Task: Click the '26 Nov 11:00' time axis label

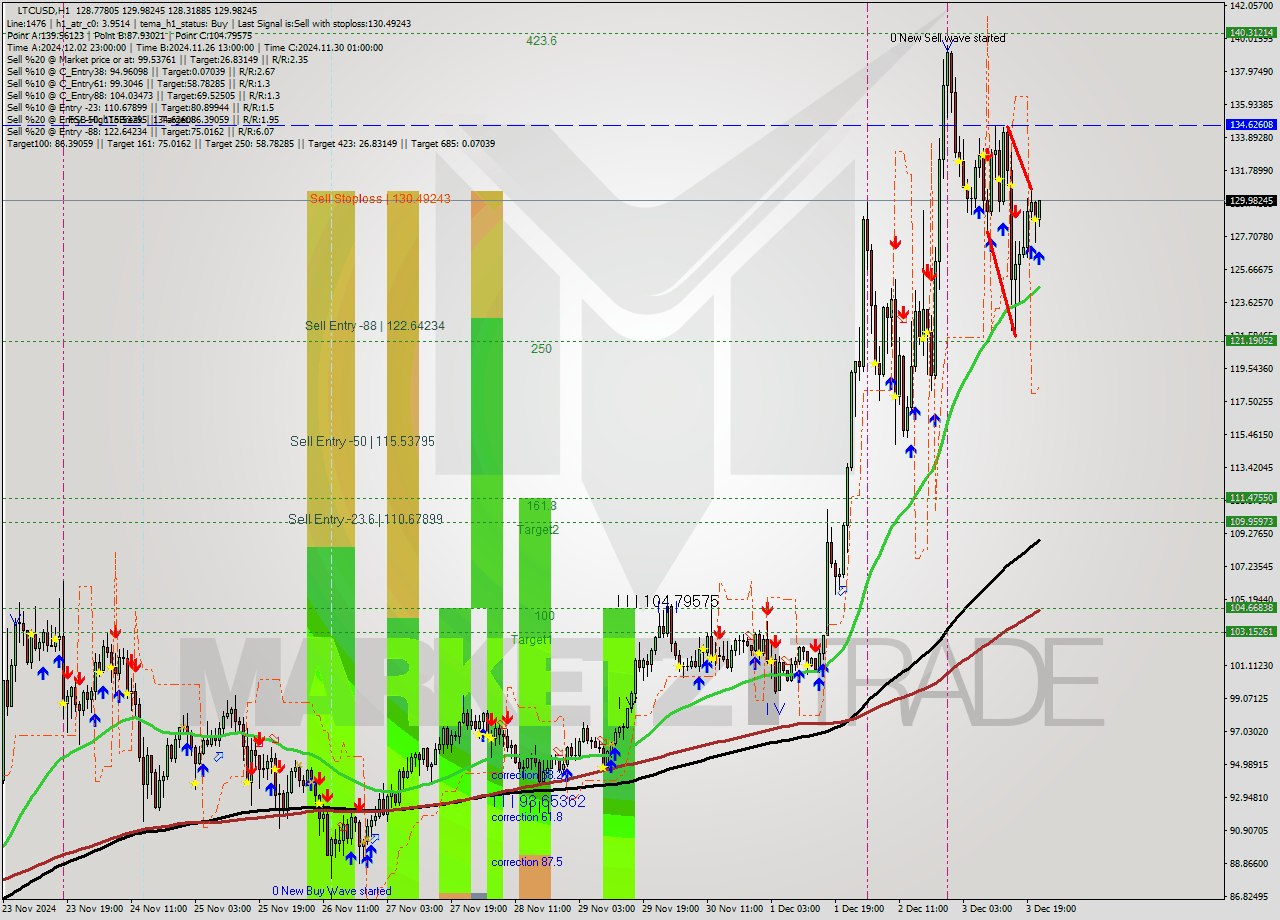Action: tap(350, 910)
